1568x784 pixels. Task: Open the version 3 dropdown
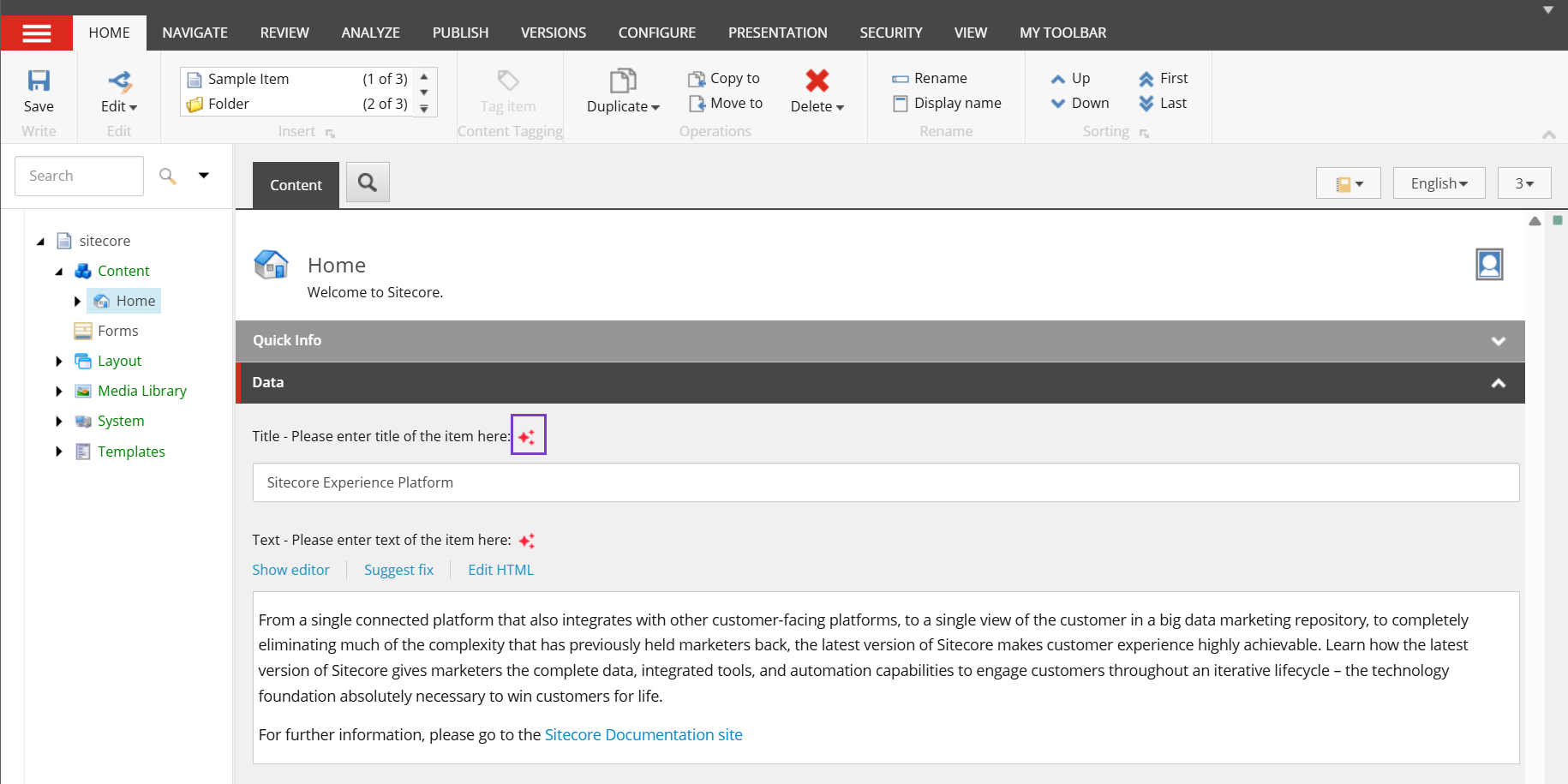(1524, 183)
